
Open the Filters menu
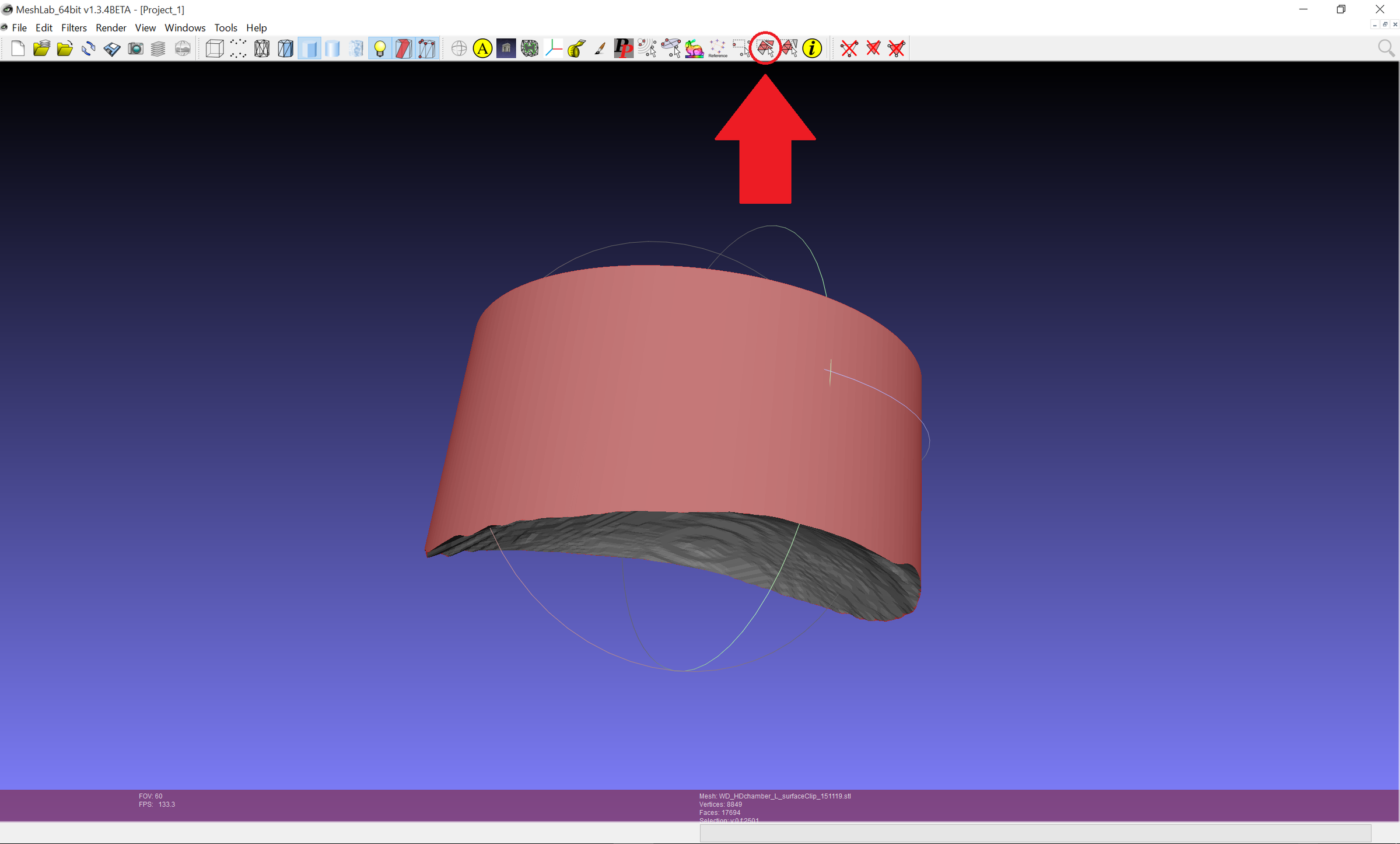tap(74, 27)
